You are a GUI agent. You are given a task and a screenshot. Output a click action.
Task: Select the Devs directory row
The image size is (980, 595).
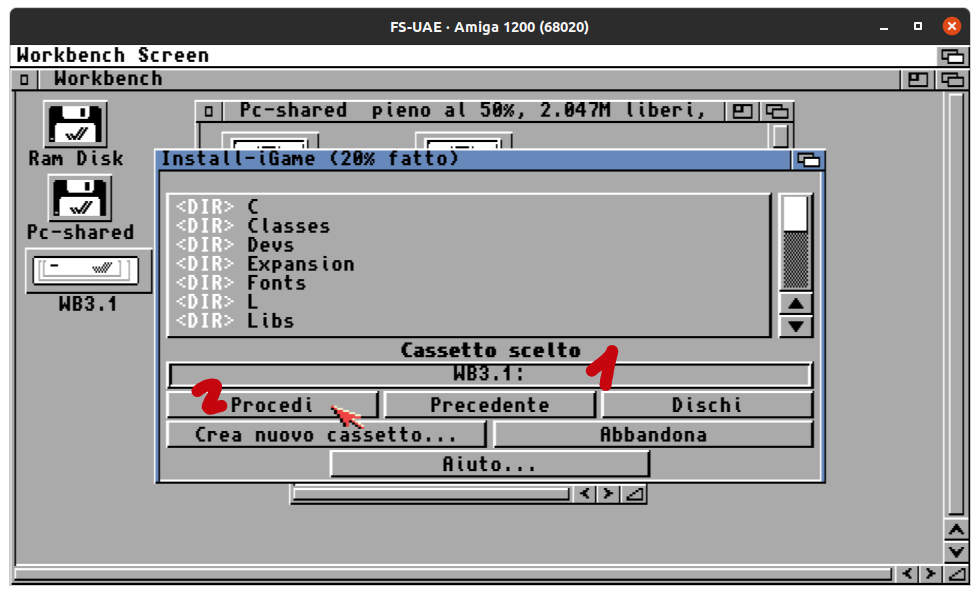[x=469, y=245]
